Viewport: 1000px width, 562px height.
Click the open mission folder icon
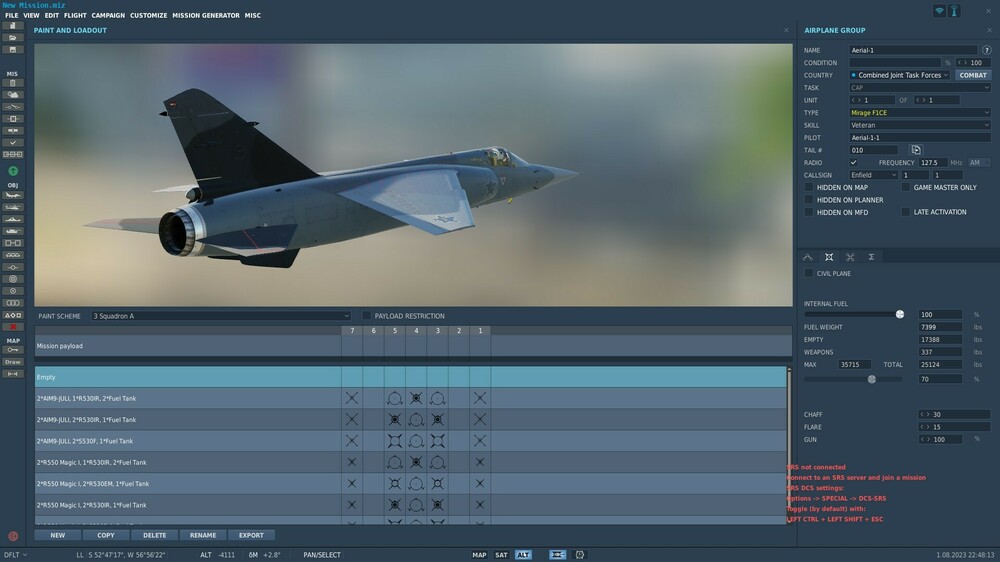point(12,38)
